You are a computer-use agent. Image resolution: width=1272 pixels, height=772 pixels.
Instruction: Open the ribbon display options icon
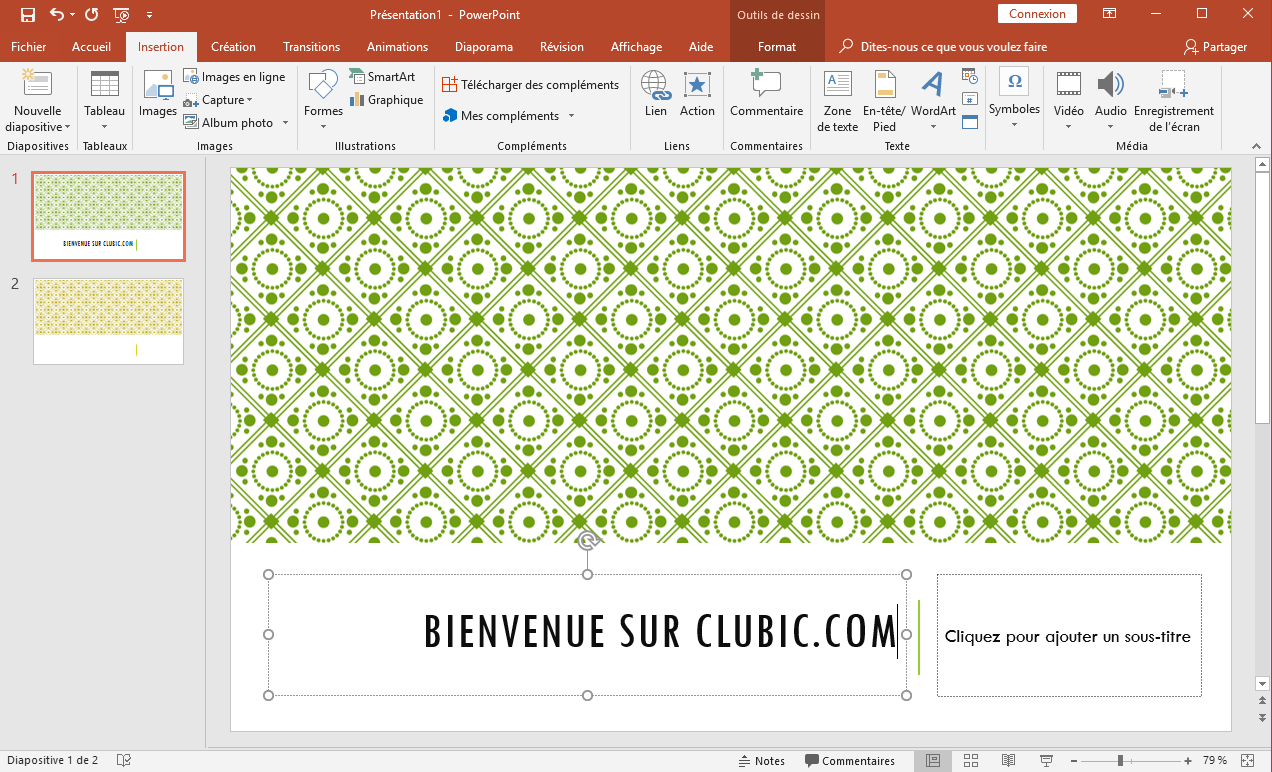tap(1109, 14)
